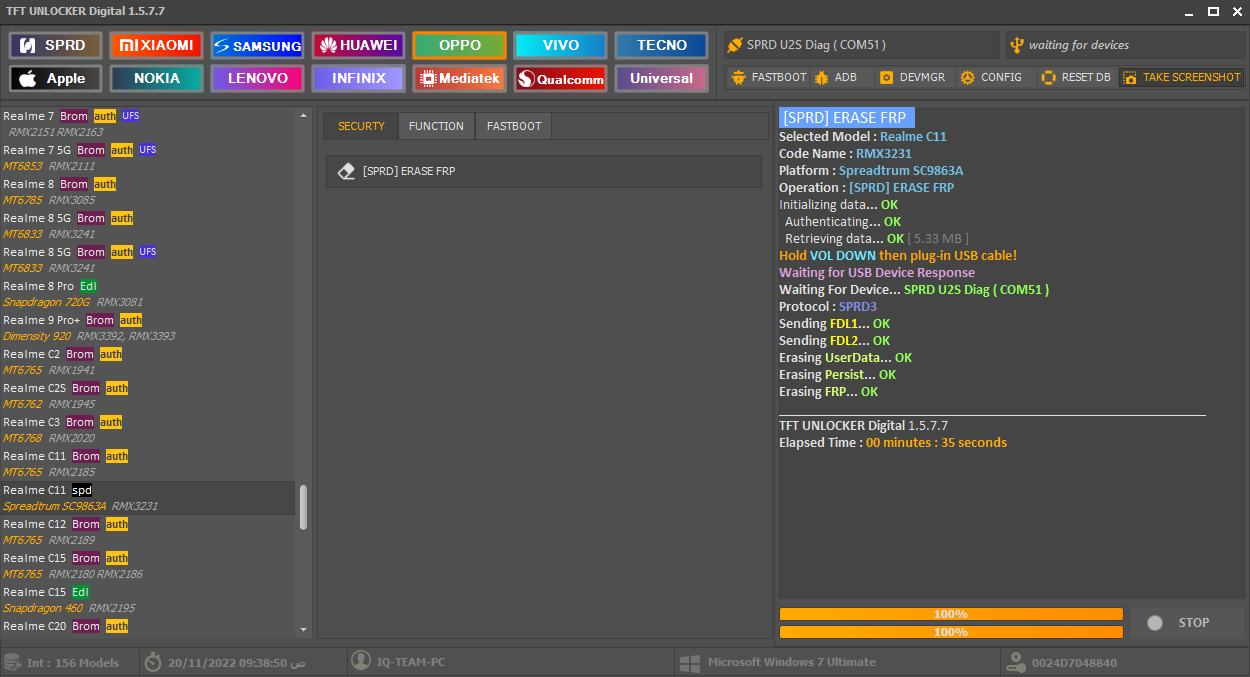
Task: Switch to the FUNCTION tab
Action: point(436,126)
